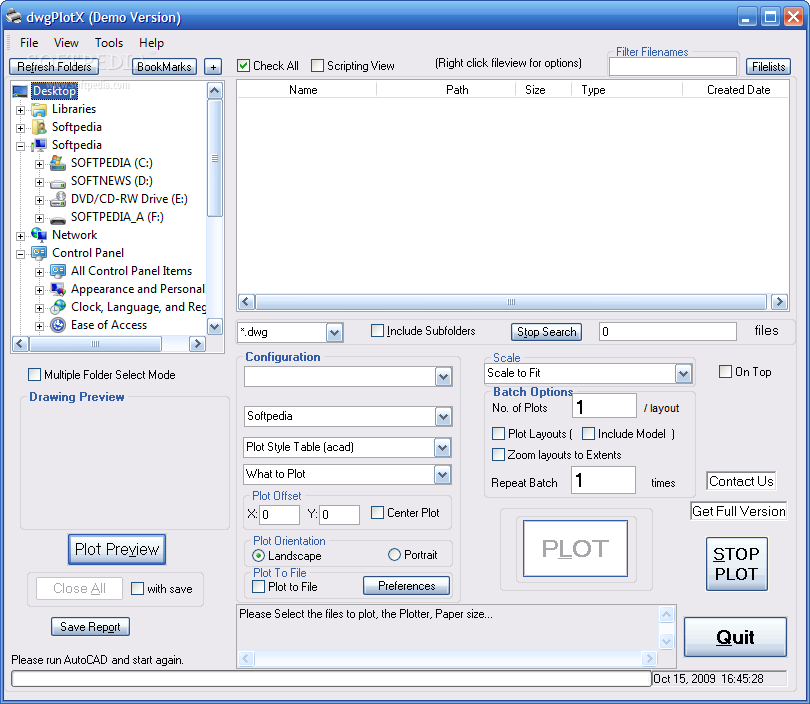This screenshot has width=810, height=704.
Task: Click the All Control Panel Items icon
Action: 58,271
